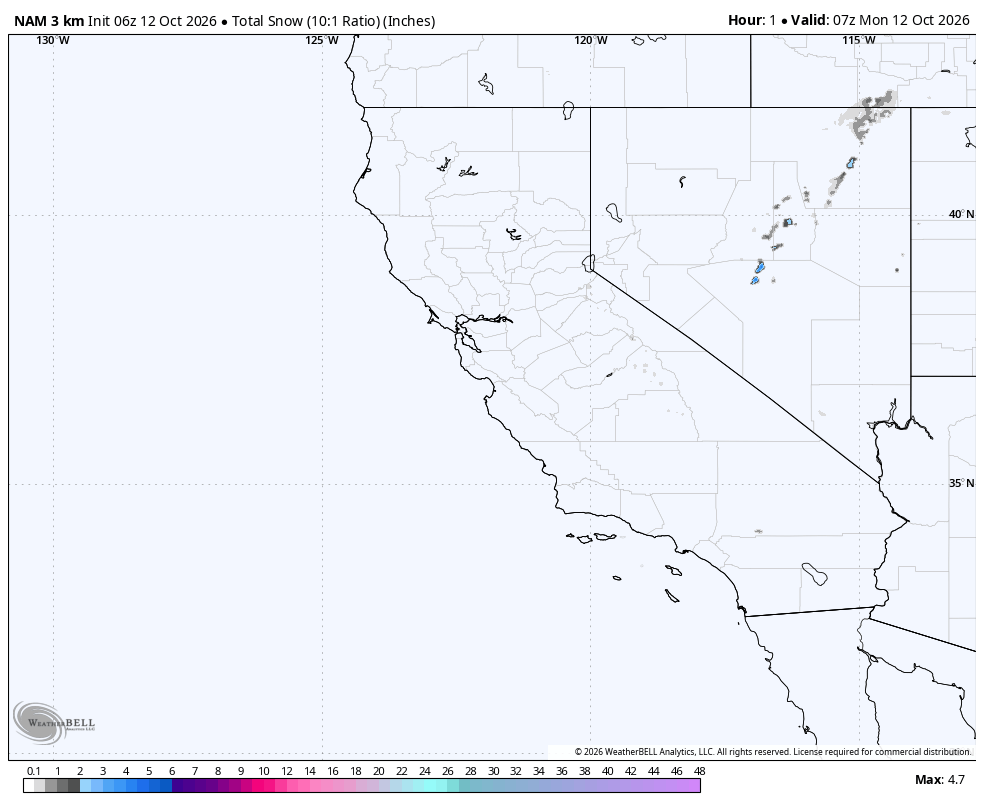Select the violet swatch at 48 inches
This screenshot has height=808, width=984.
coord(694,785)
